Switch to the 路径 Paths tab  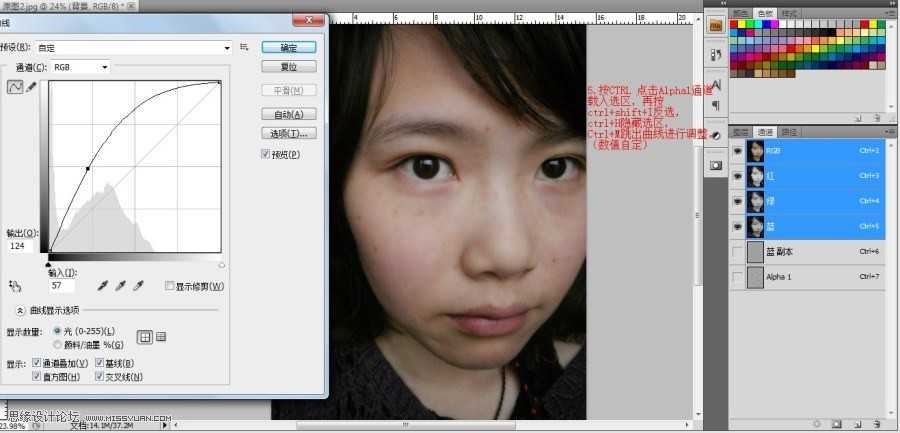pyautogui.click(x=789, y=132)
